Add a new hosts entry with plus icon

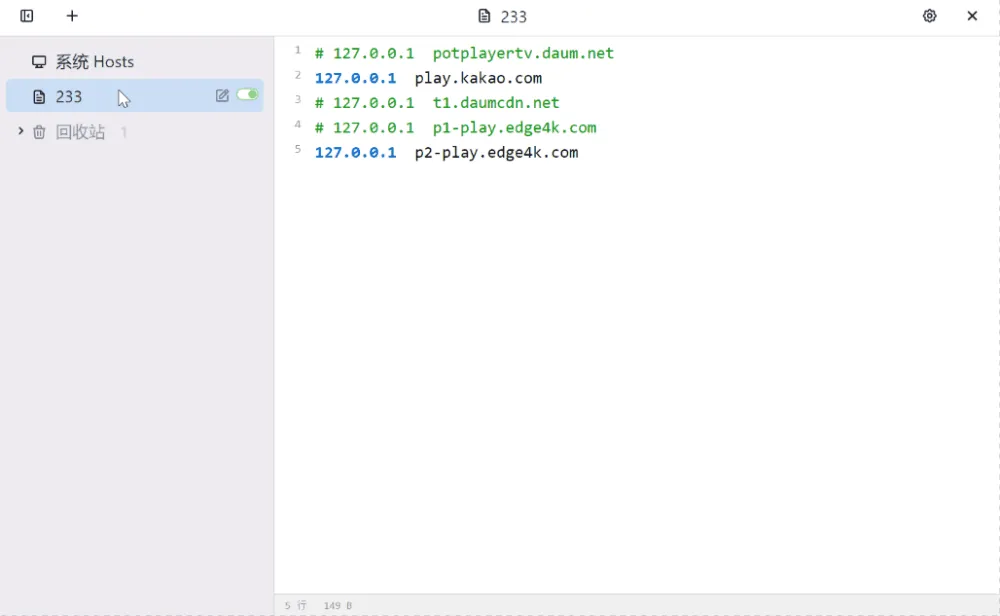[x=72, y=16]
